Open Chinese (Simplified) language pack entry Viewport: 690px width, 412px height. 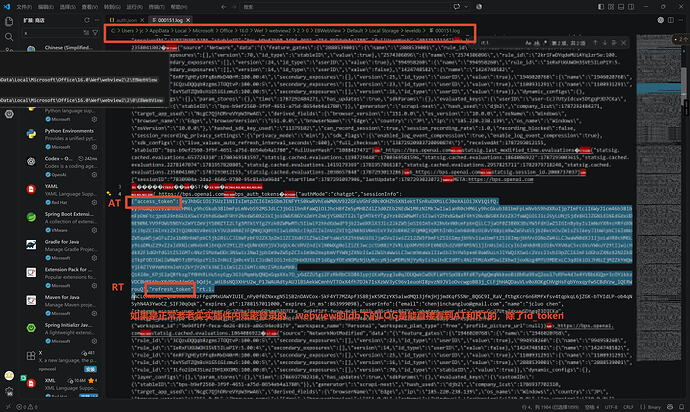coord(62,48)
